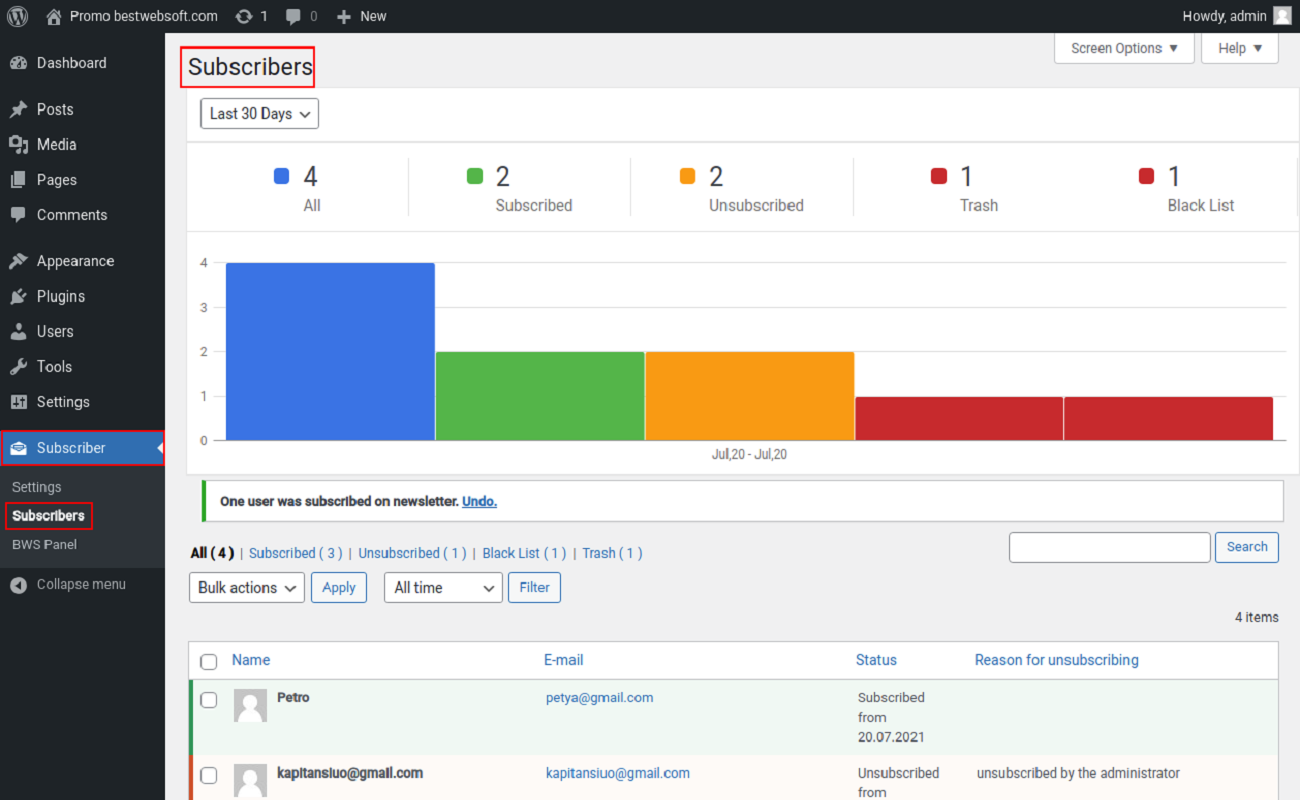Click the Collapse menu arrow icon
The image size is (1300, 800).
click(18, 585)
